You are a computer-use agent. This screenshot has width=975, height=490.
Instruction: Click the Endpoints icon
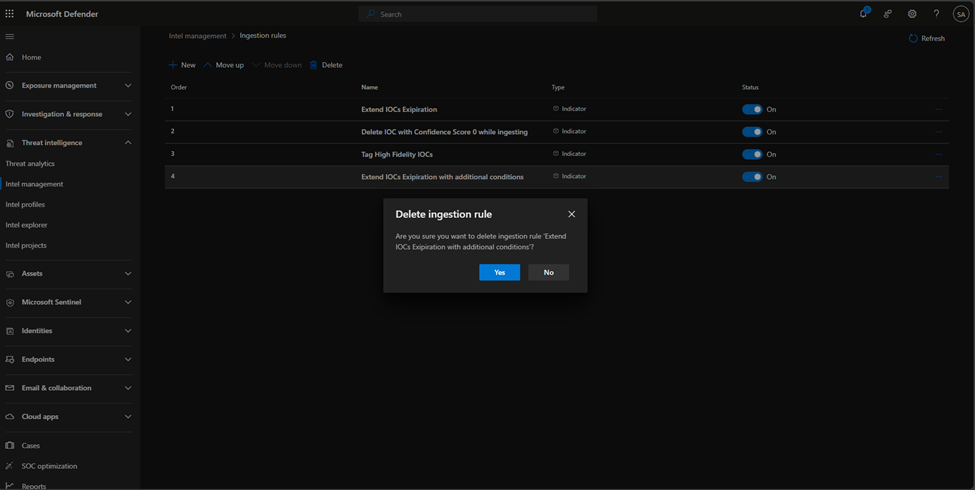point(9,359)
